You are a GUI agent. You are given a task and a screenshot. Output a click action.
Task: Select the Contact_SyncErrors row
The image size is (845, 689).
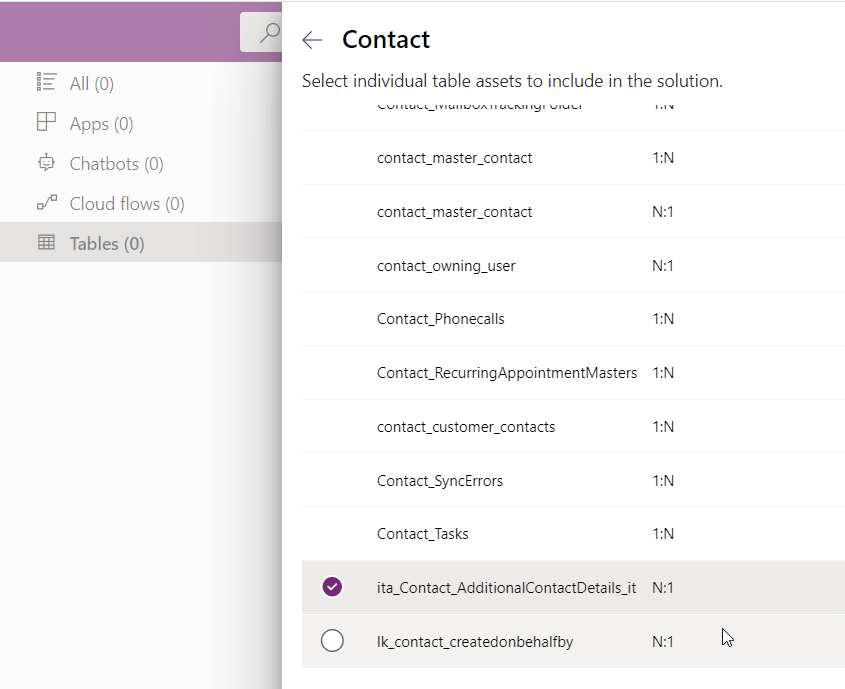click(440, 481)
